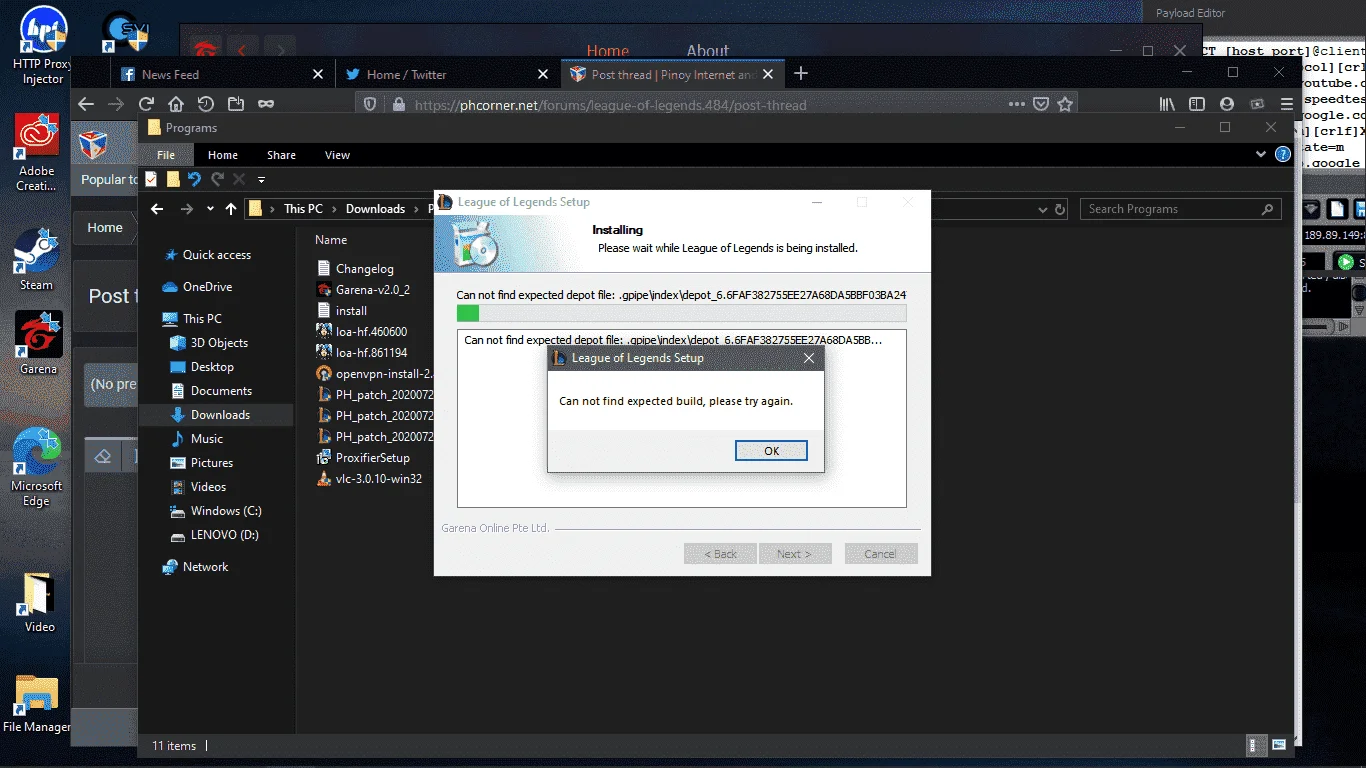Select the loa-hf.460600 file
1366x768 pixels.
(x=371, y=332)
